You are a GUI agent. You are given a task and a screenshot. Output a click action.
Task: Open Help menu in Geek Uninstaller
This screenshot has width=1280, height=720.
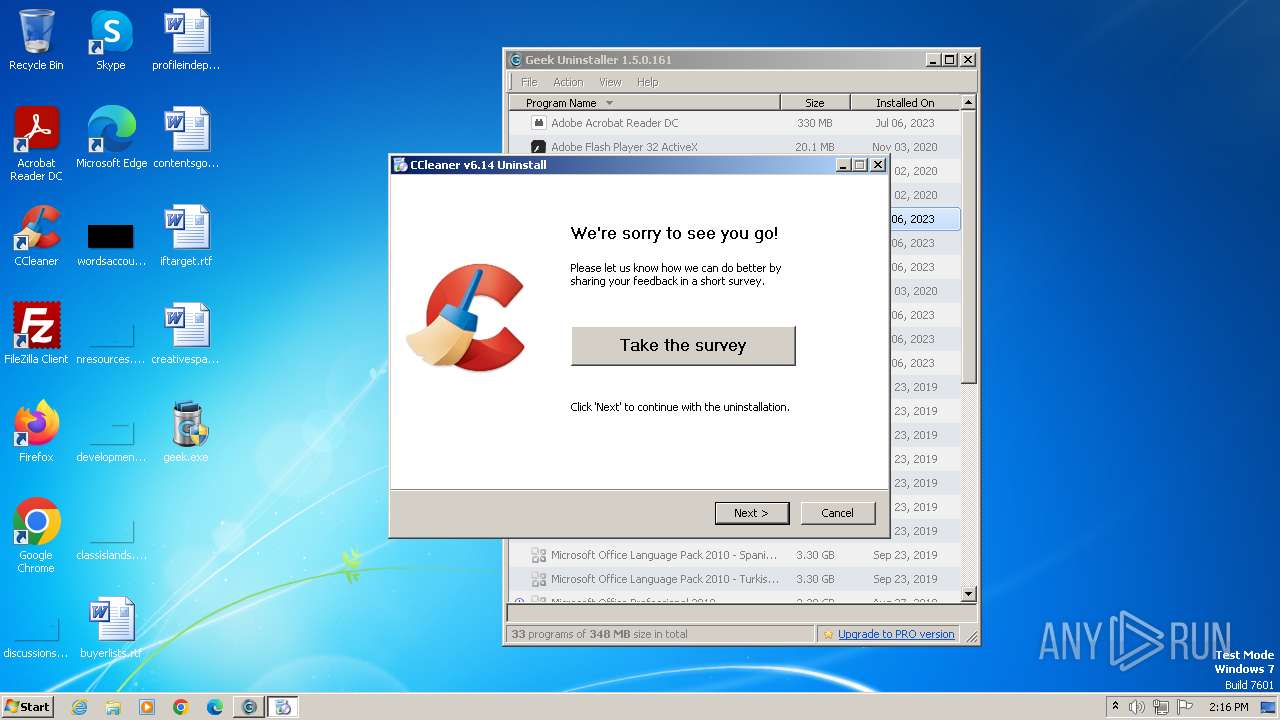tap(648, 82)
